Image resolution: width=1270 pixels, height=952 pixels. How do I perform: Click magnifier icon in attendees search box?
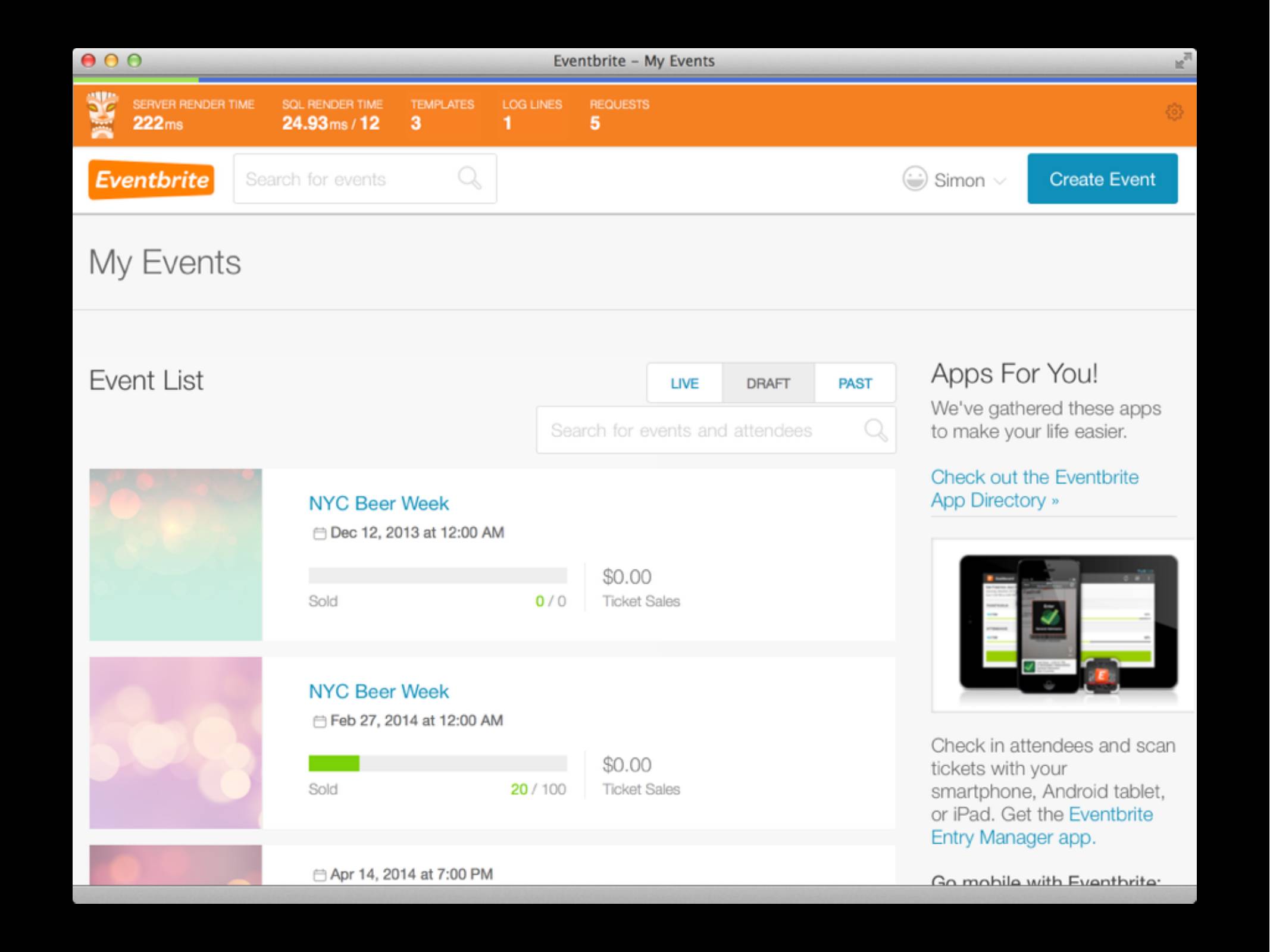pyautogui.click(x=876, y=430)
